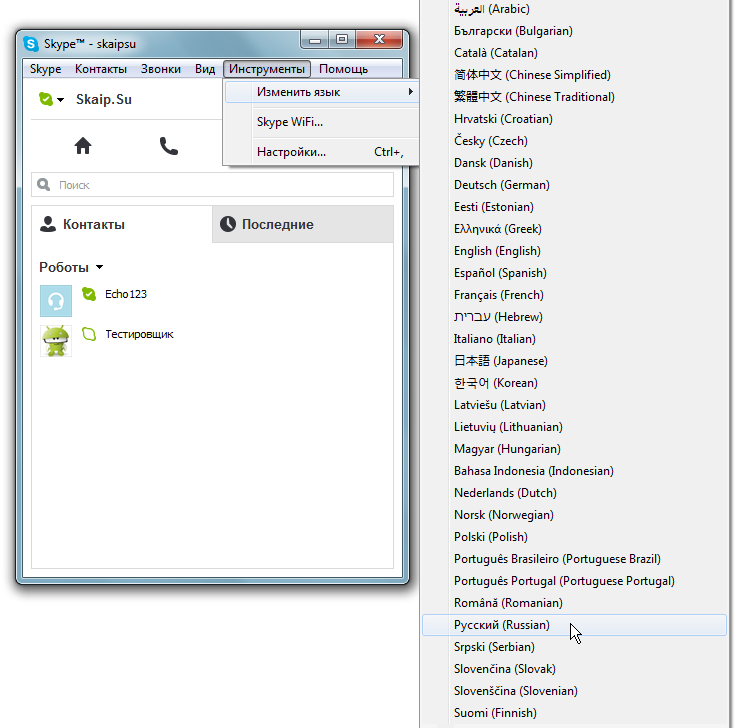Open the phone dial pad icon
This screenshot has width=745, height=728.
pos(168,146)
